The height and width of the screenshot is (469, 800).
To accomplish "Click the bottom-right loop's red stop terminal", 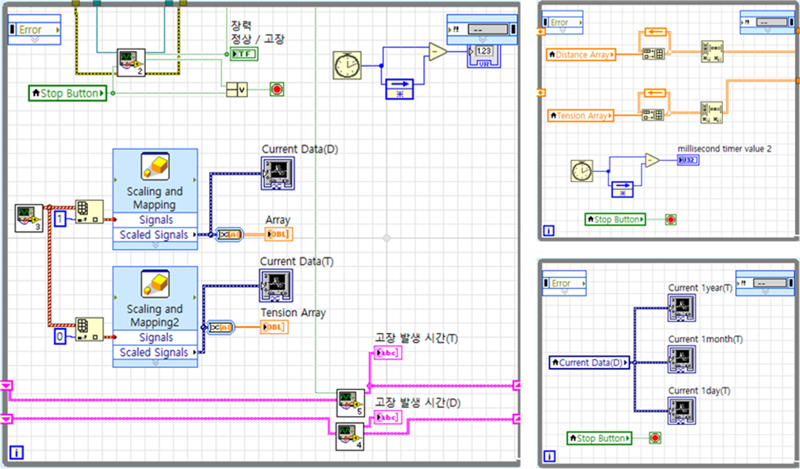I will [x=654, y=438].
